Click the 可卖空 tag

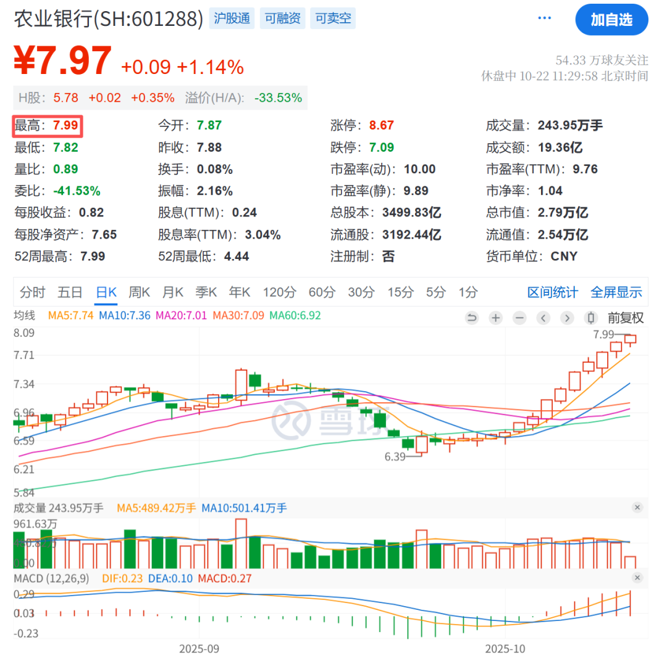click(x=331, y=18)
